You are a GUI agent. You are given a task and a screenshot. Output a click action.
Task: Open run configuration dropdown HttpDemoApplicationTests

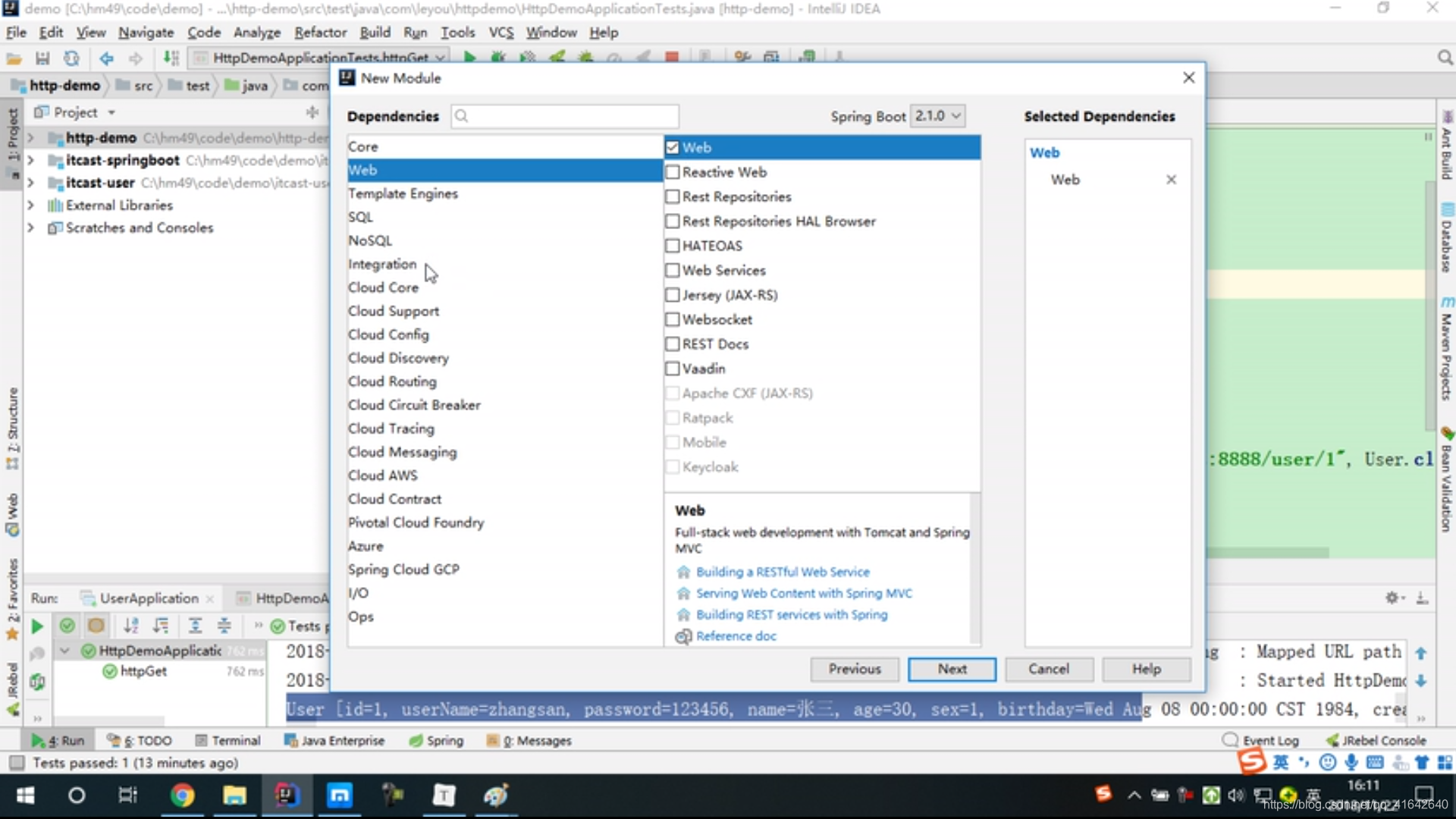coord(319,58)
